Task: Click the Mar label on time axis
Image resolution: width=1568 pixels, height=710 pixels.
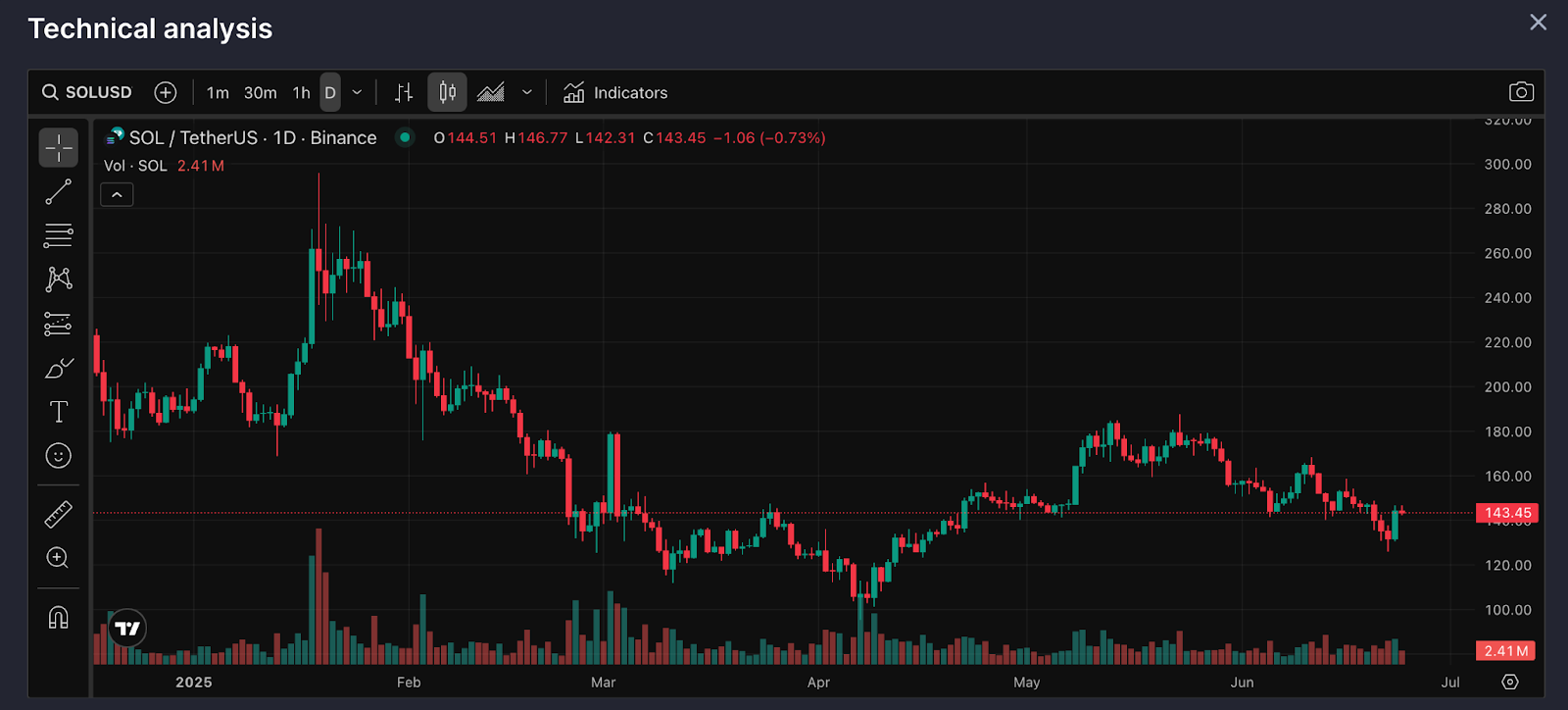Action: tap(604, 683)
